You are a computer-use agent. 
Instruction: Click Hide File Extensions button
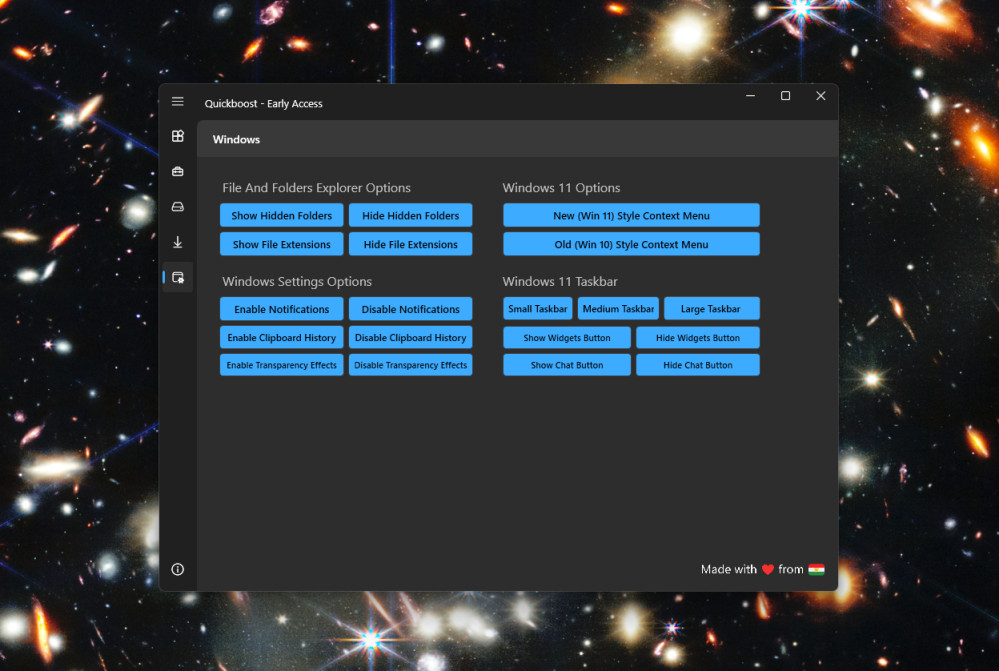410,244
